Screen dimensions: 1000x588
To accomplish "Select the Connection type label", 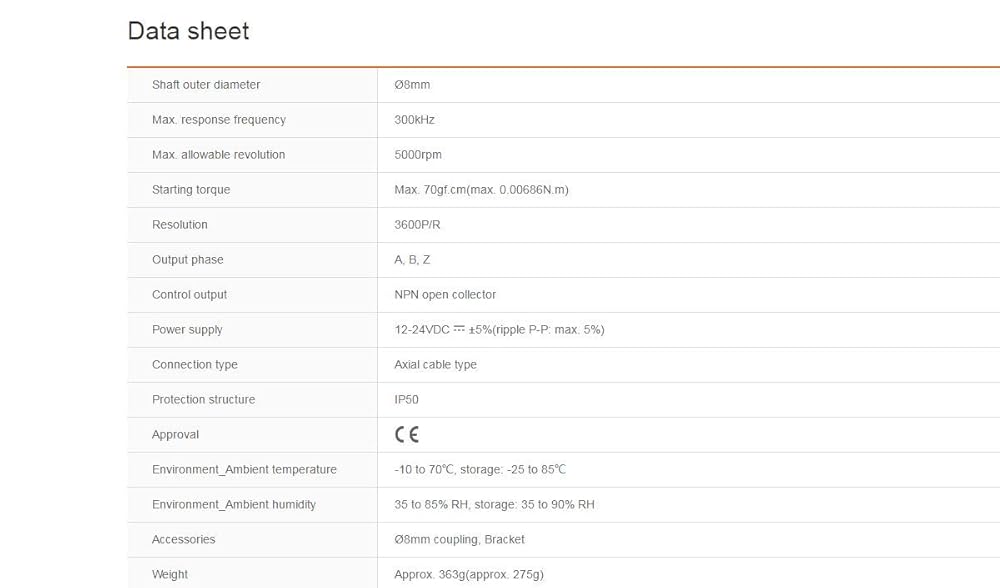I will 195,365.
